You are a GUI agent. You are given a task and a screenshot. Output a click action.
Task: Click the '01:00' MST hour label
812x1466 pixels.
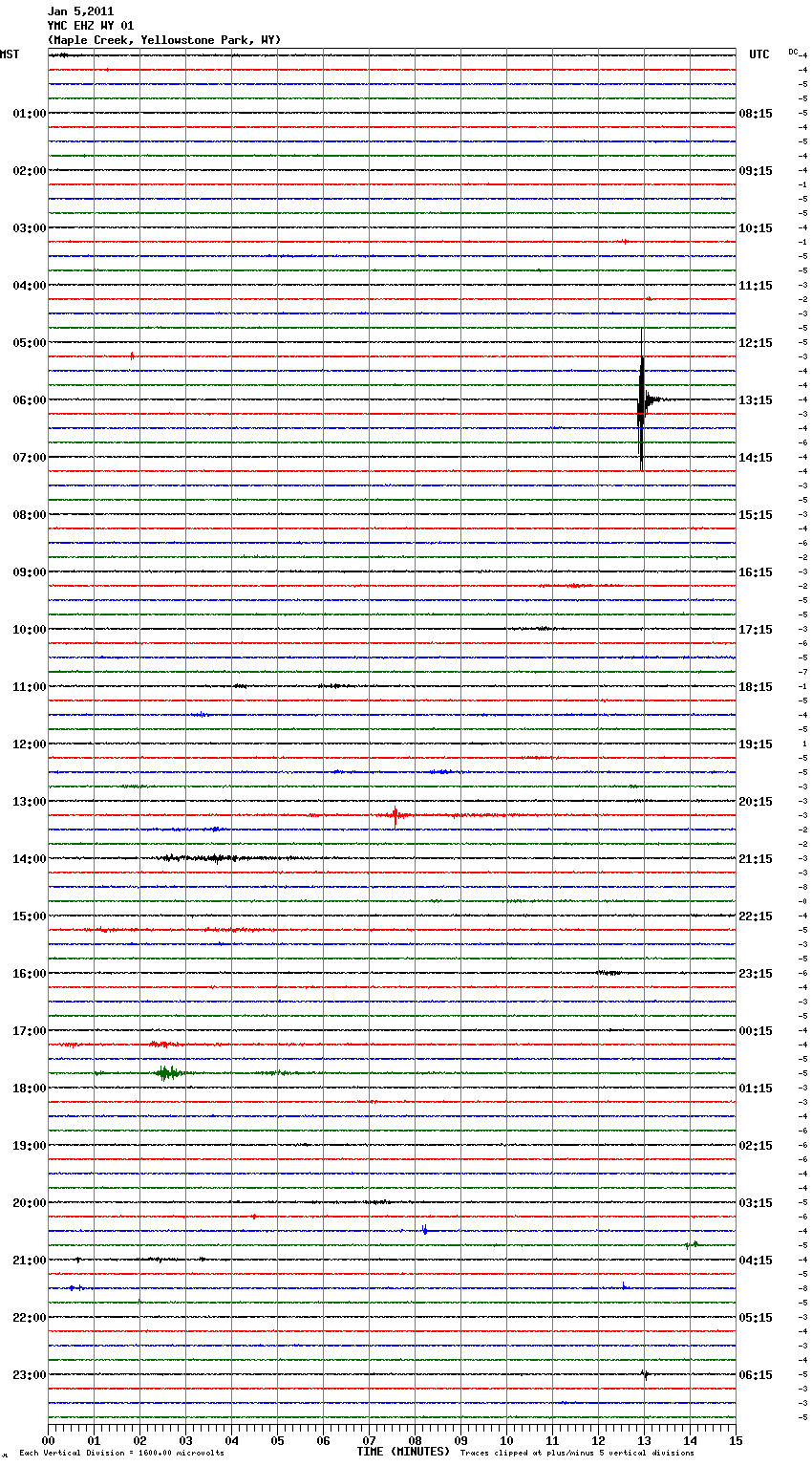coord(30,114)
